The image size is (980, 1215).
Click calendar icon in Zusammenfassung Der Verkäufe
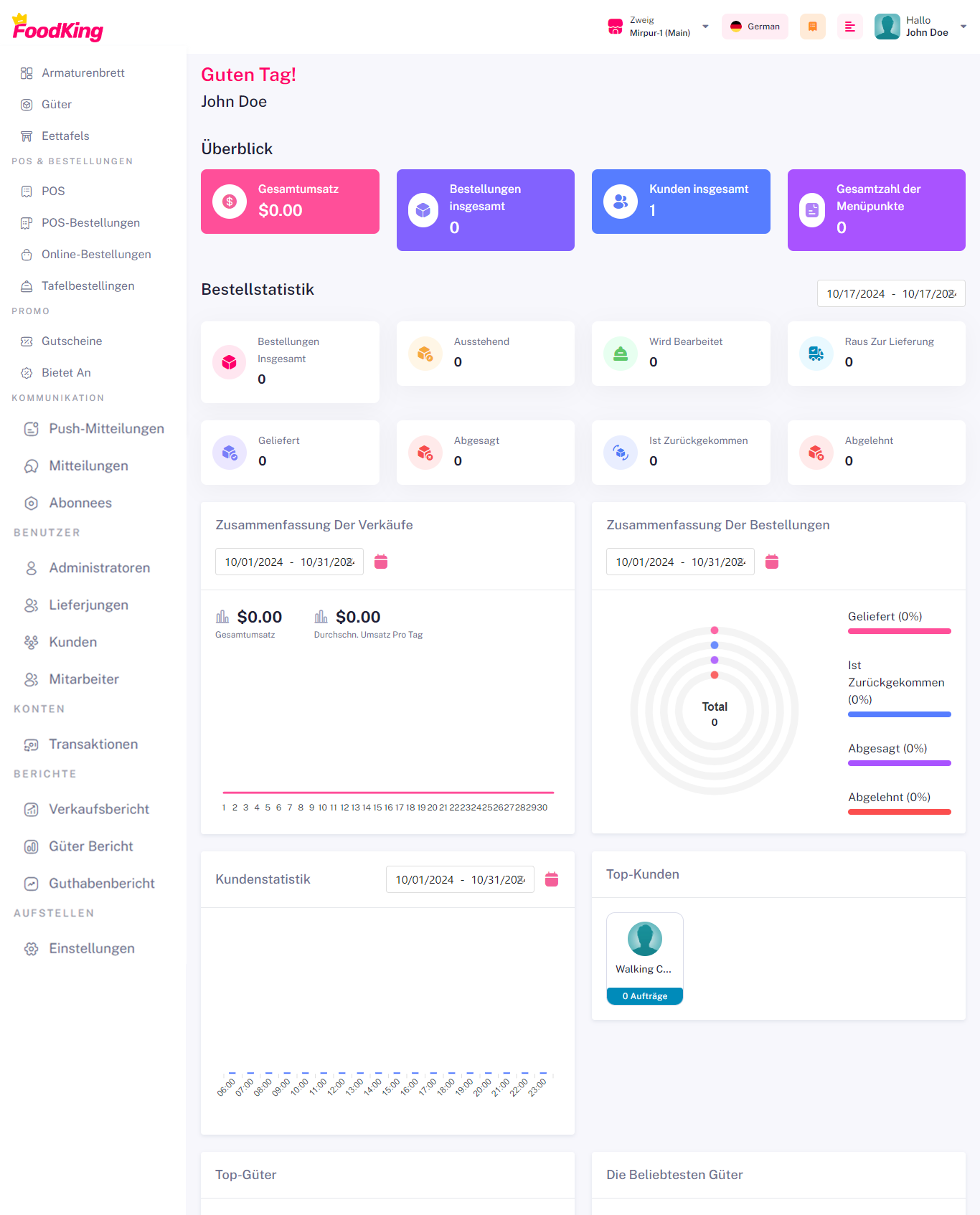(x=381, y=562)
